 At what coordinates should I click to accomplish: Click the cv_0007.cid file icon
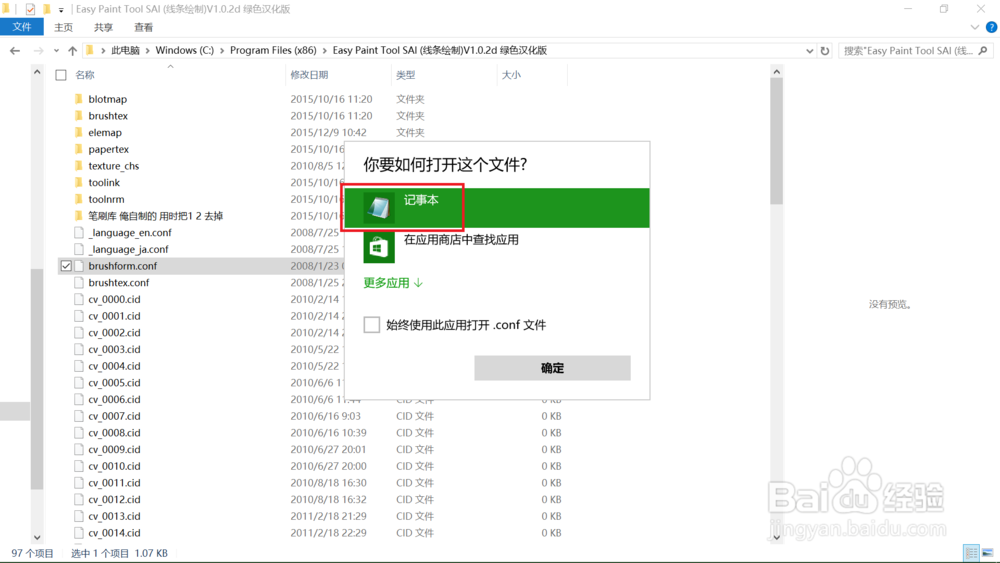pyautogui.click(x=78, y=416)
